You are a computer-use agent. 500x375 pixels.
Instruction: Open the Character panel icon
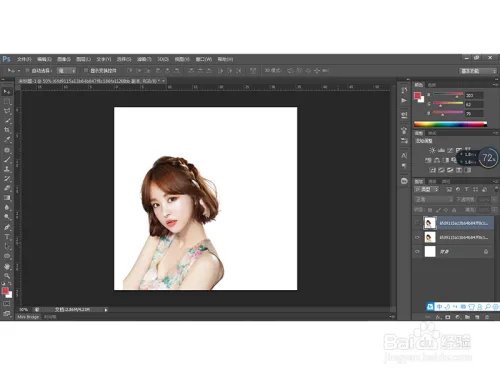404,155
